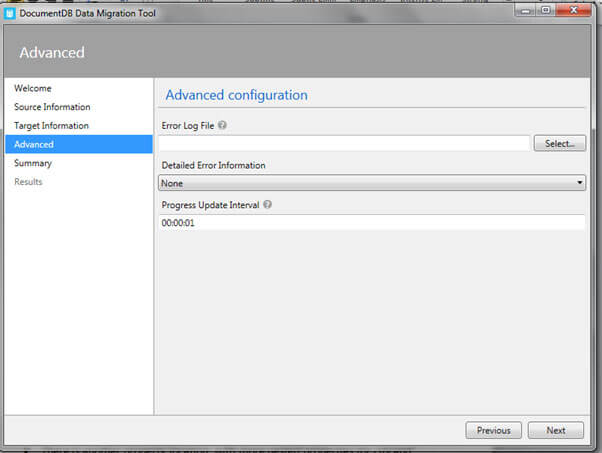Maximize the Data Migration Tool window
This screenshot has width=602, height=453.
[545, 10]
